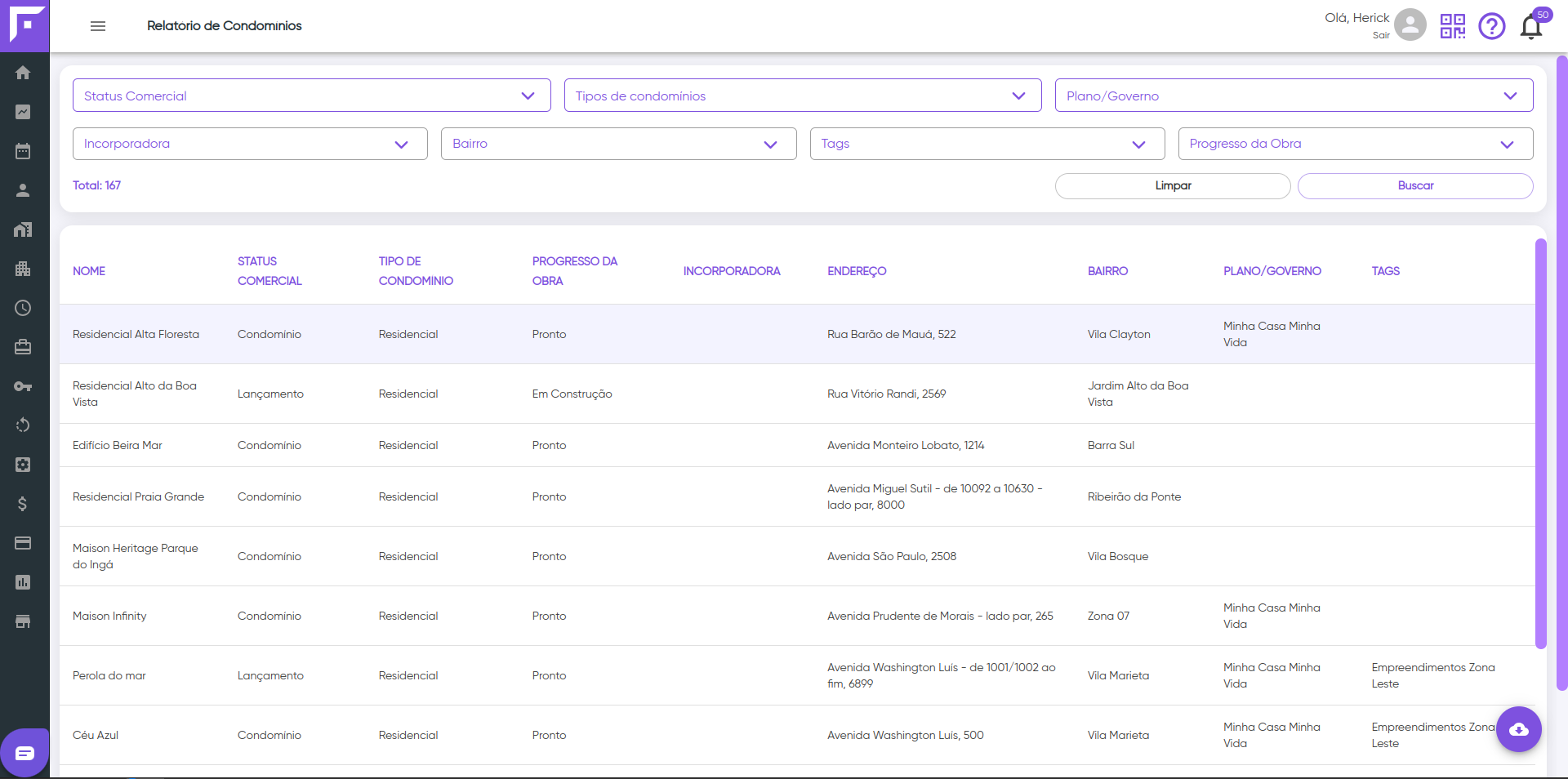Click the cloud download floating button
This screenshot has width=1568, height=779.
1519,729
